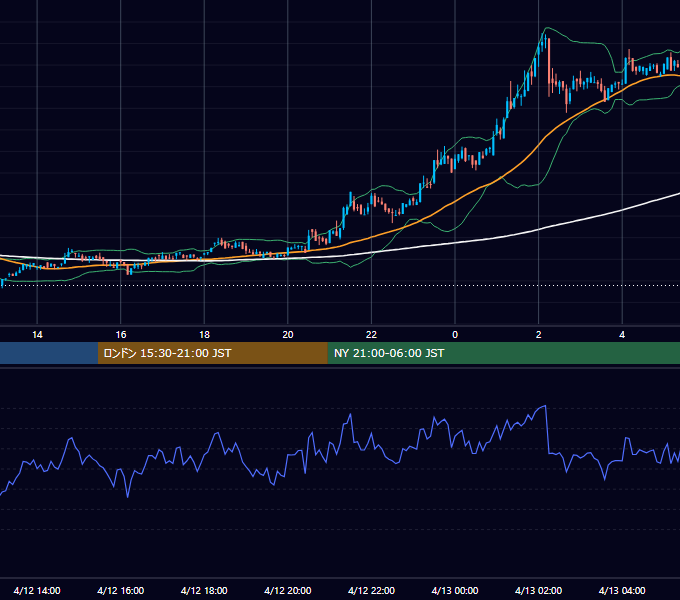The height and width of the screenshot is (600, 680).
Task: Click the 18 hour axis label
Action: point(204,335)
